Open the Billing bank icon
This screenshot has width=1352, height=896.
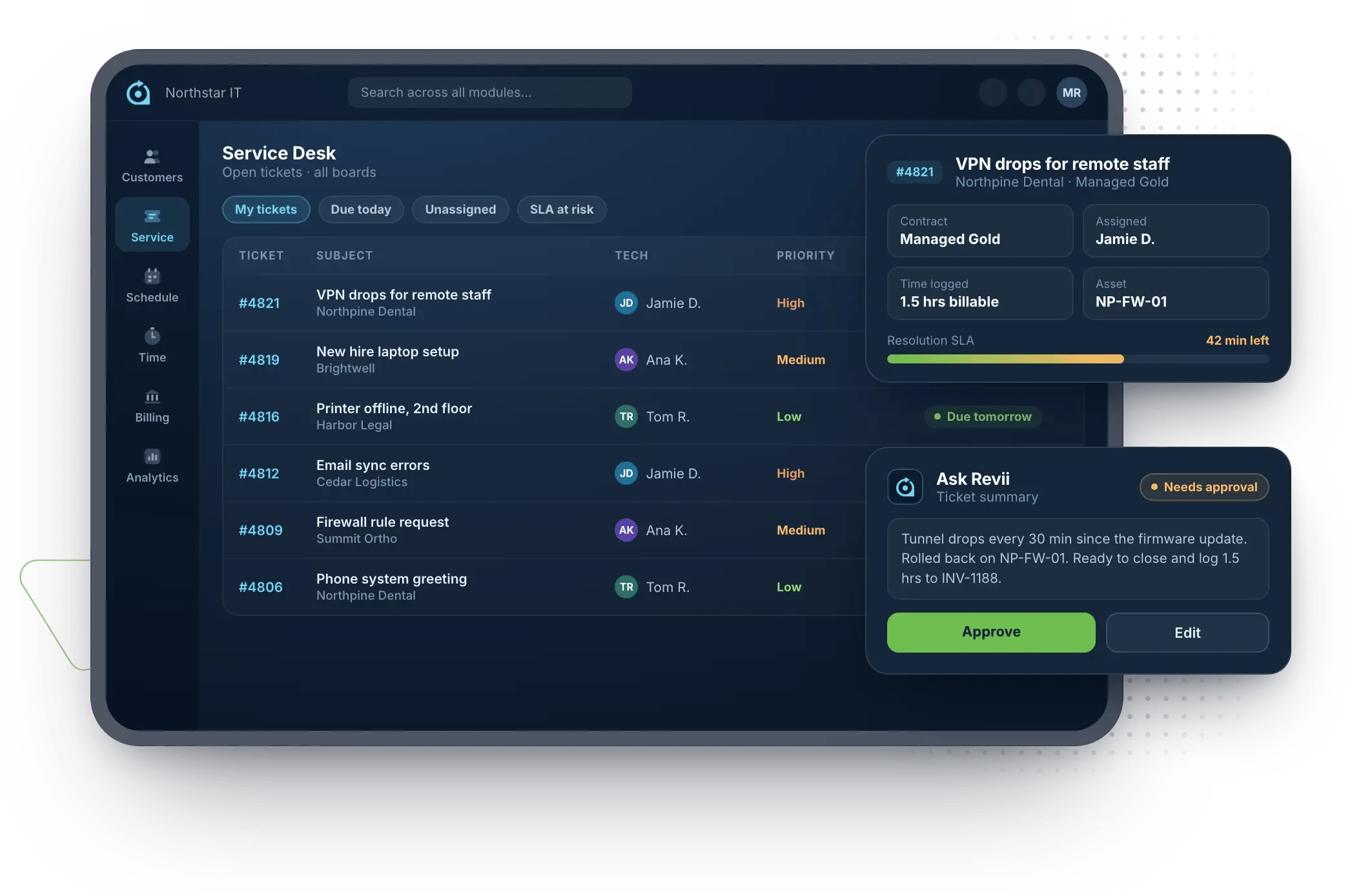click(152, 396)
